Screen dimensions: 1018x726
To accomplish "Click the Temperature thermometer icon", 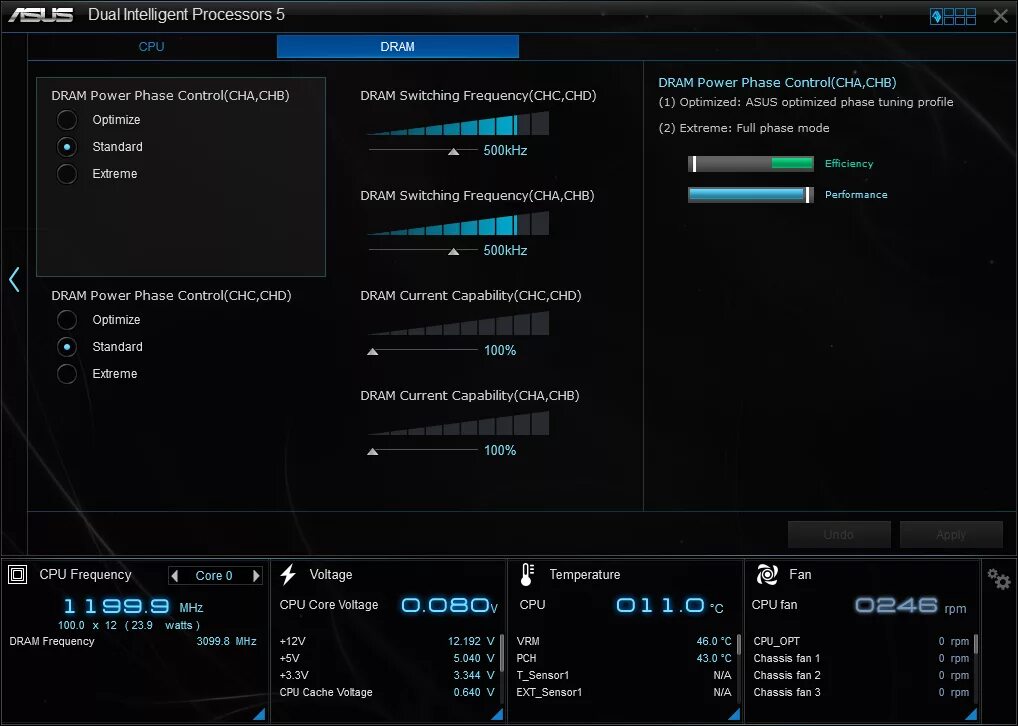I will point(527,575).
